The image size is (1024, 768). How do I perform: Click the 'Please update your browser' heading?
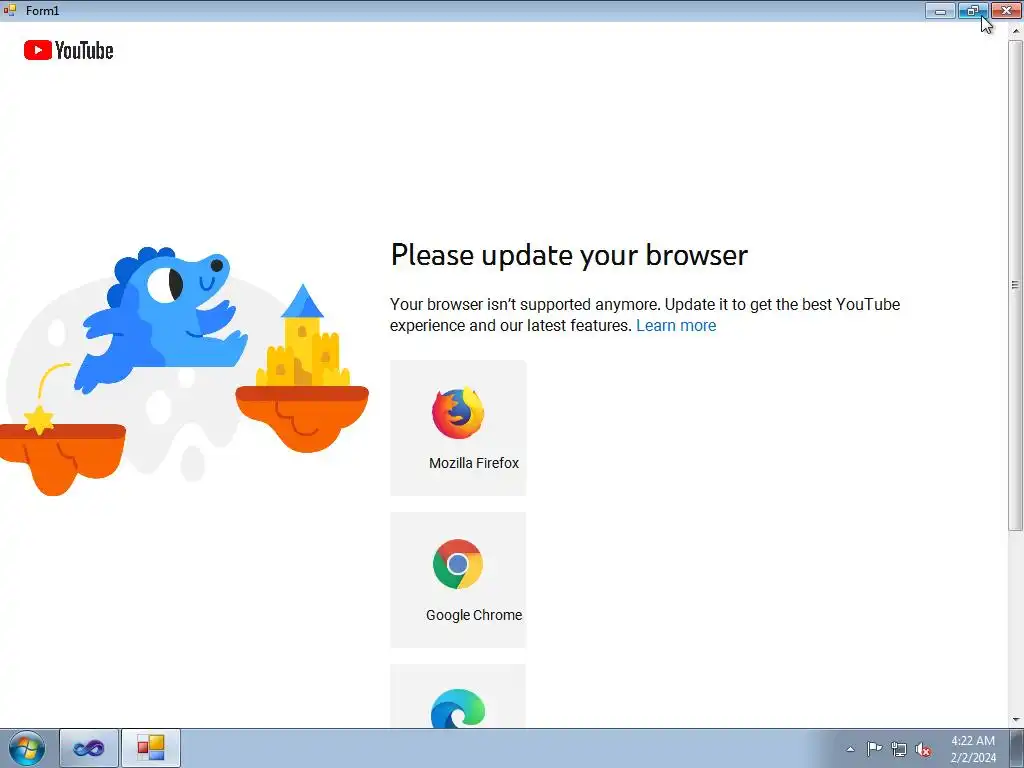click(569, 255)
